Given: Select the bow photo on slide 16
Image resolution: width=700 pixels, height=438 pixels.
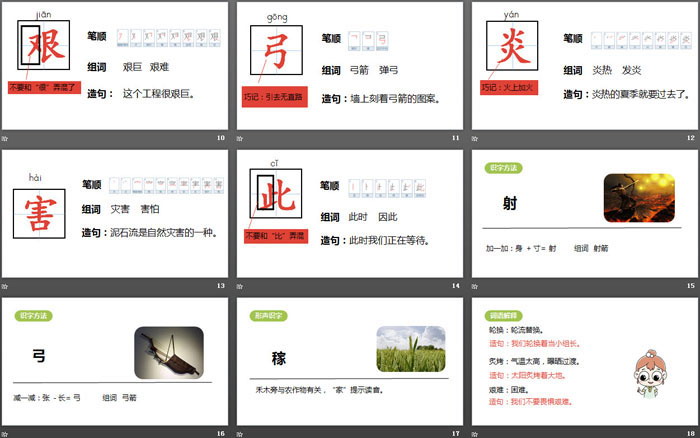Looking at the screenshot, I should 169,351.
